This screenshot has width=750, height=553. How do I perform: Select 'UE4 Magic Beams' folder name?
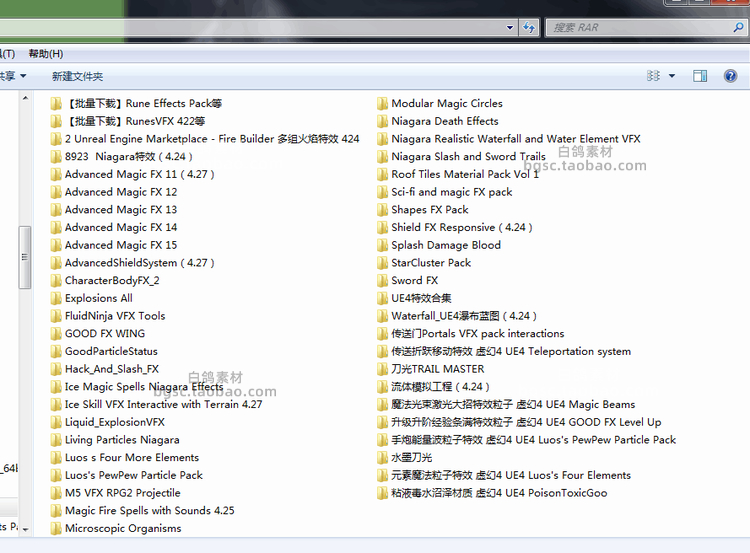coord(590,404)
